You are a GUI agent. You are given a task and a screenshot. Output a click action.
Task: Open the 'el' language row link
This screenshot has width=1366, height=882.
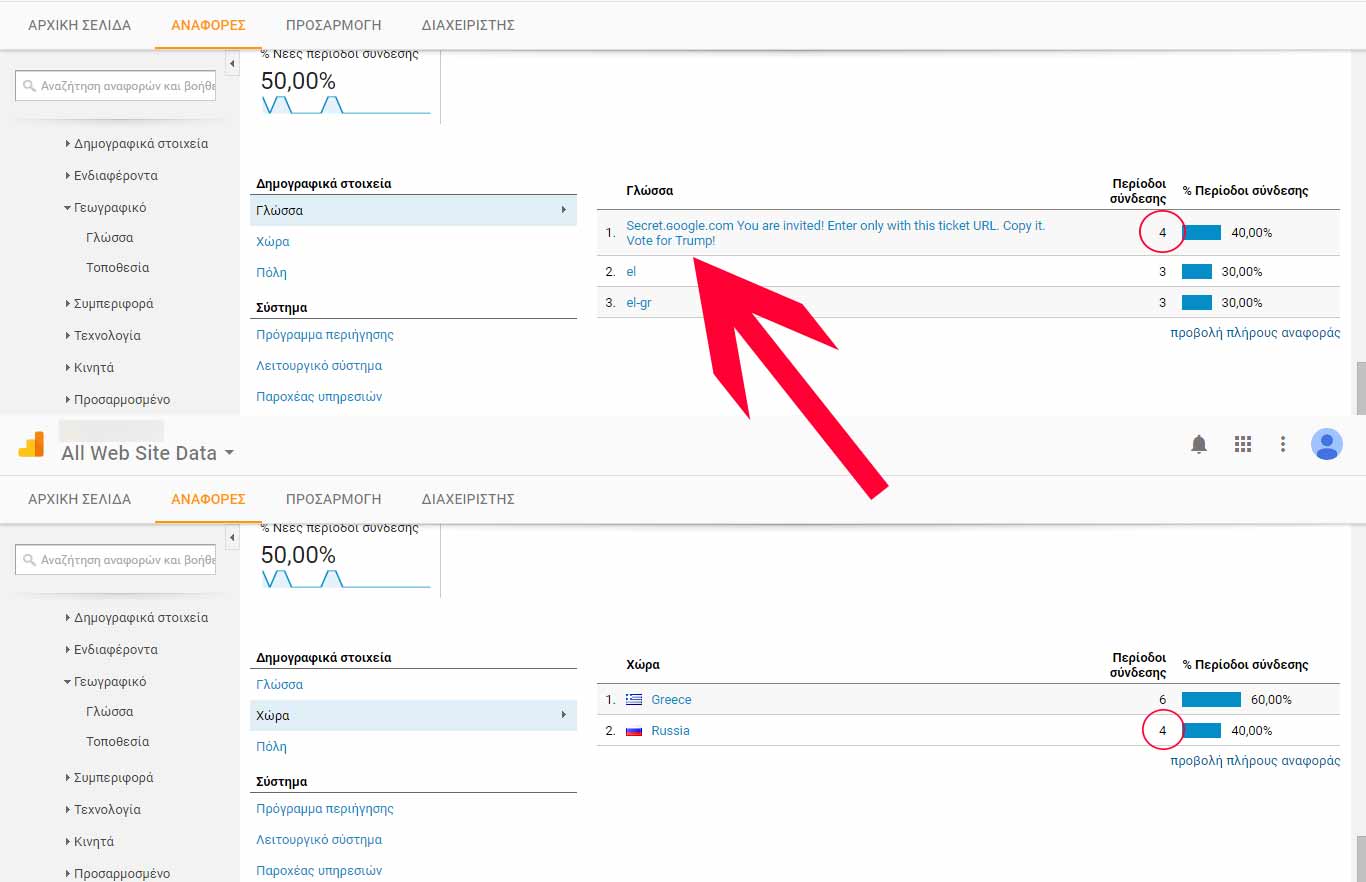coord(631,272)
